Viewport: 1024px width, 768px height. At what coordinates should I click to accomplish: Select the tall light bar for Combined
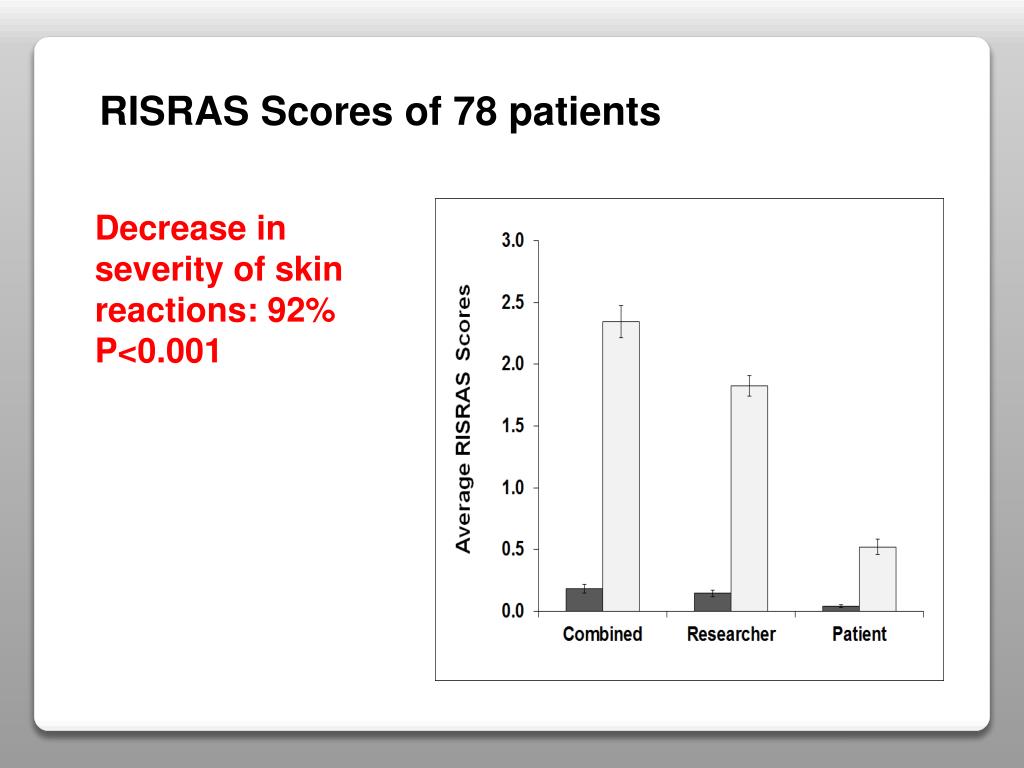[621, 466]
